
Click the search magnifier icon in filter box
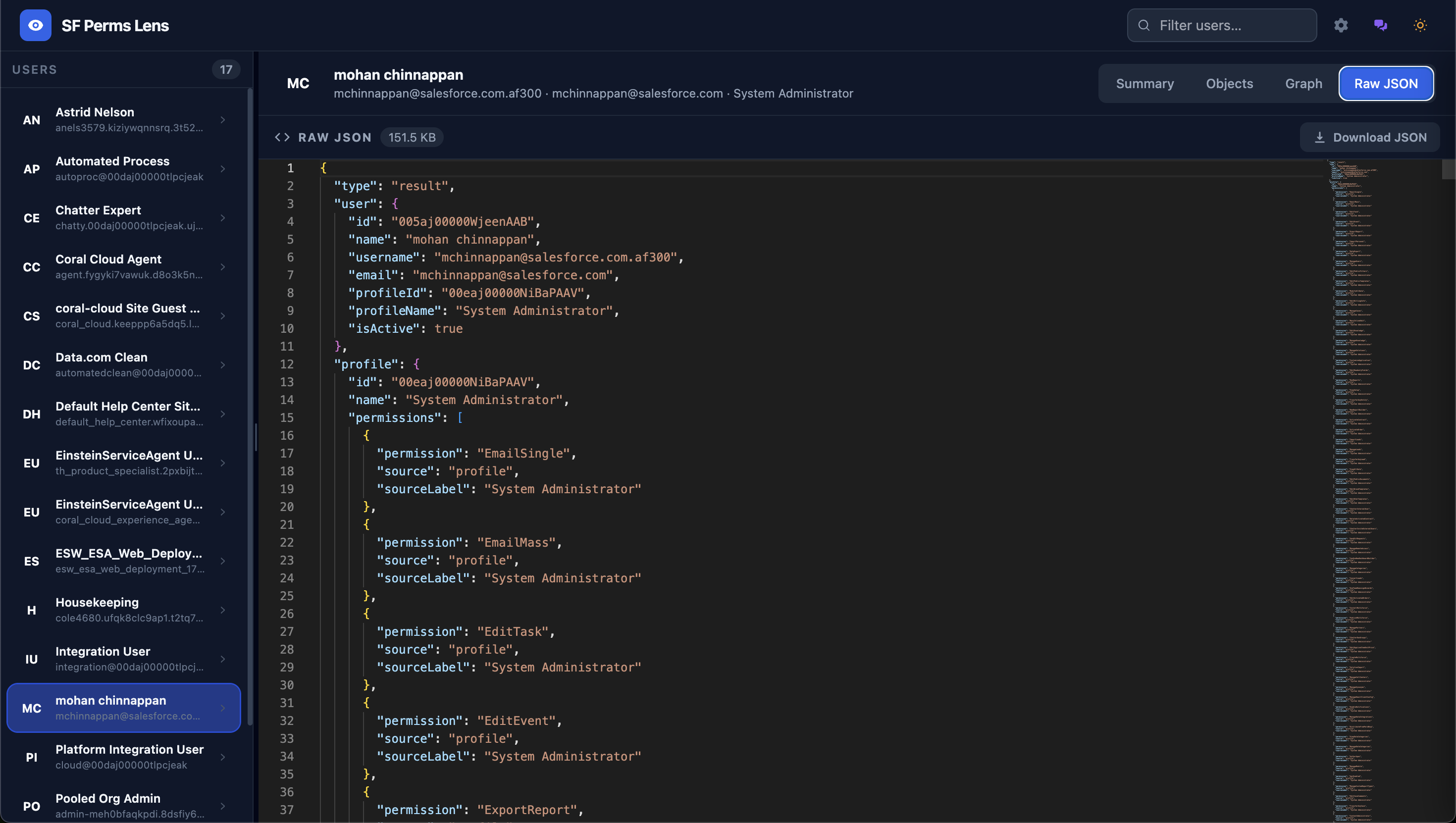coord(1144,25)
